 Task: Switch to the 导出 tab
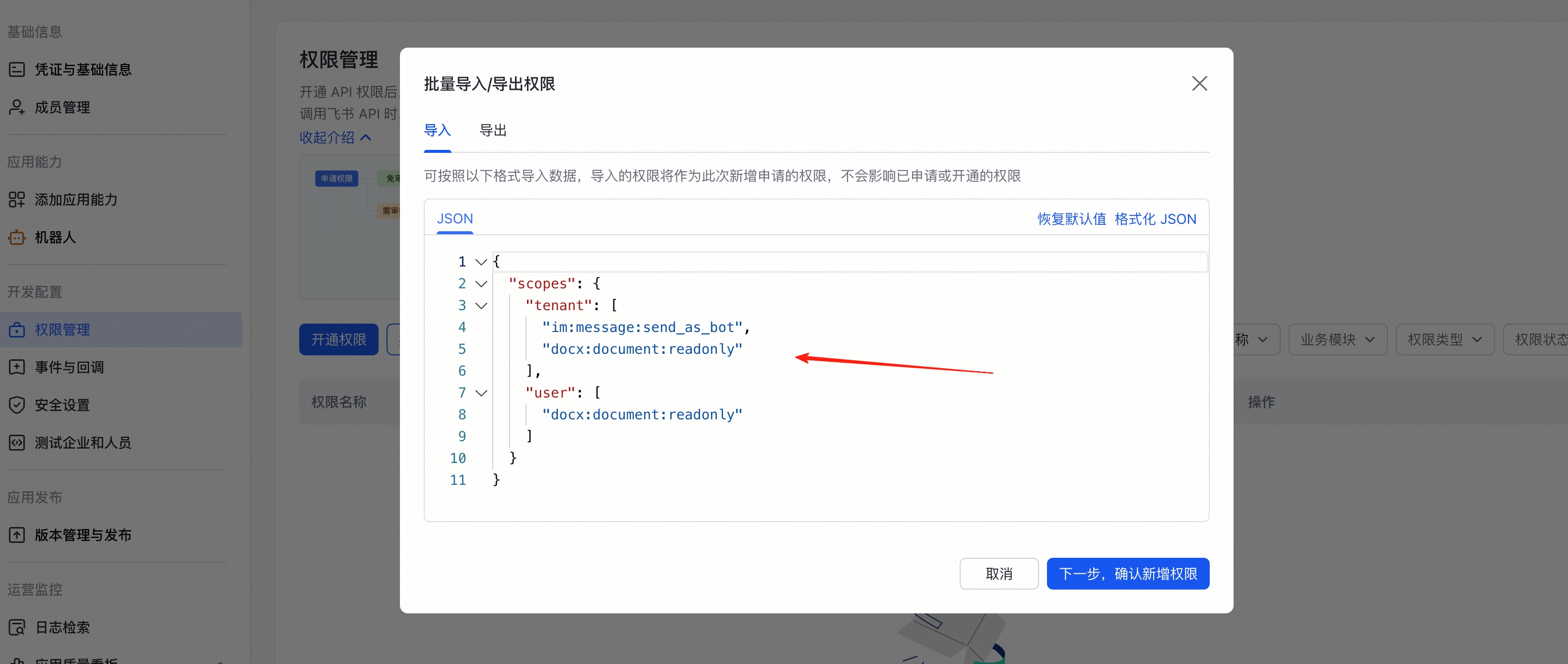click(x=492, y=130)
